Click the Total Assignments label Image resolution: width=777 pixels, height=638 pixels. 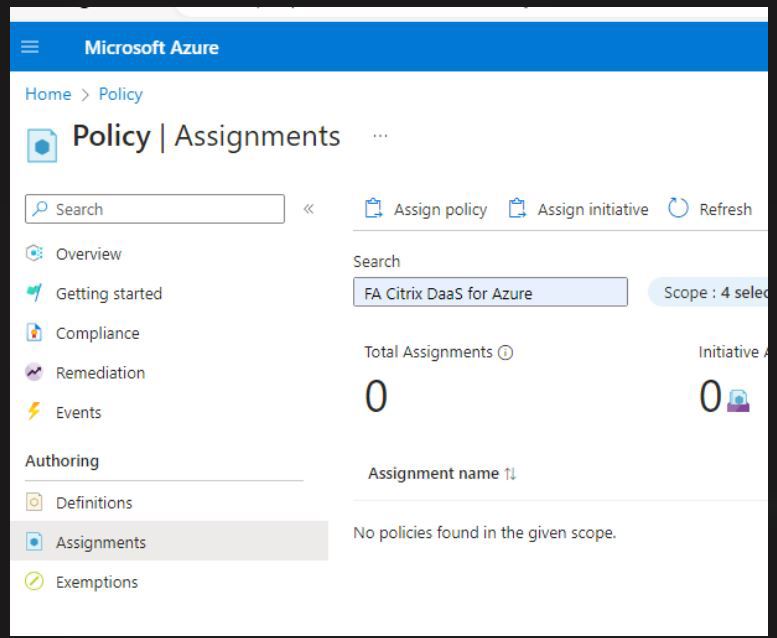tap(428, 352)
